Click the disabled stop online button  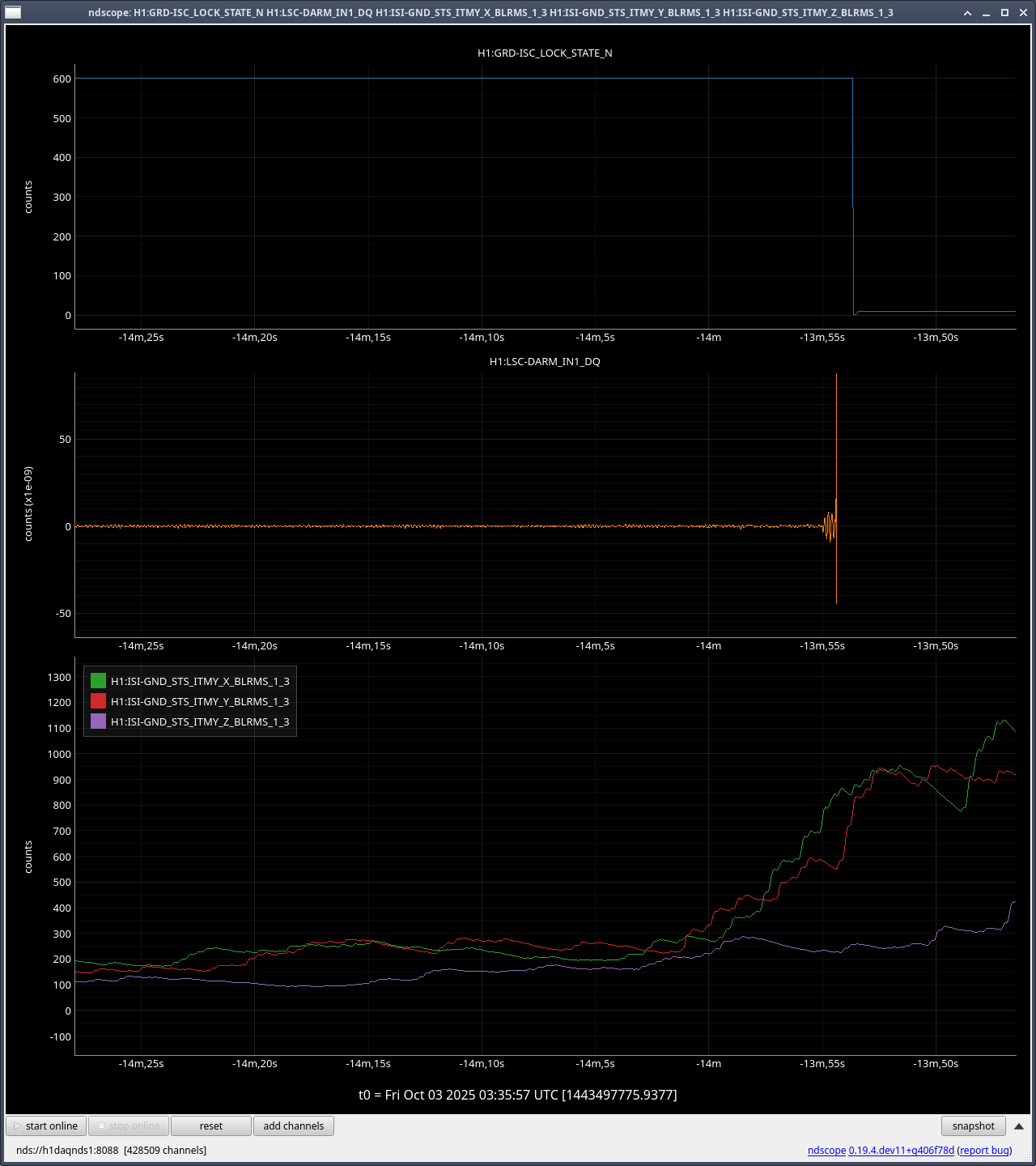129,1126
